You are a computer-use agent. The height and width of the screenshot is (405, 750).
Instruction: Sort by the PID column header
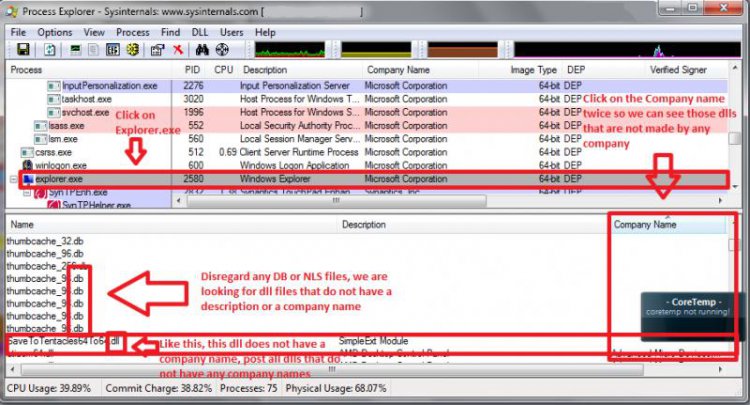point(192,70)
